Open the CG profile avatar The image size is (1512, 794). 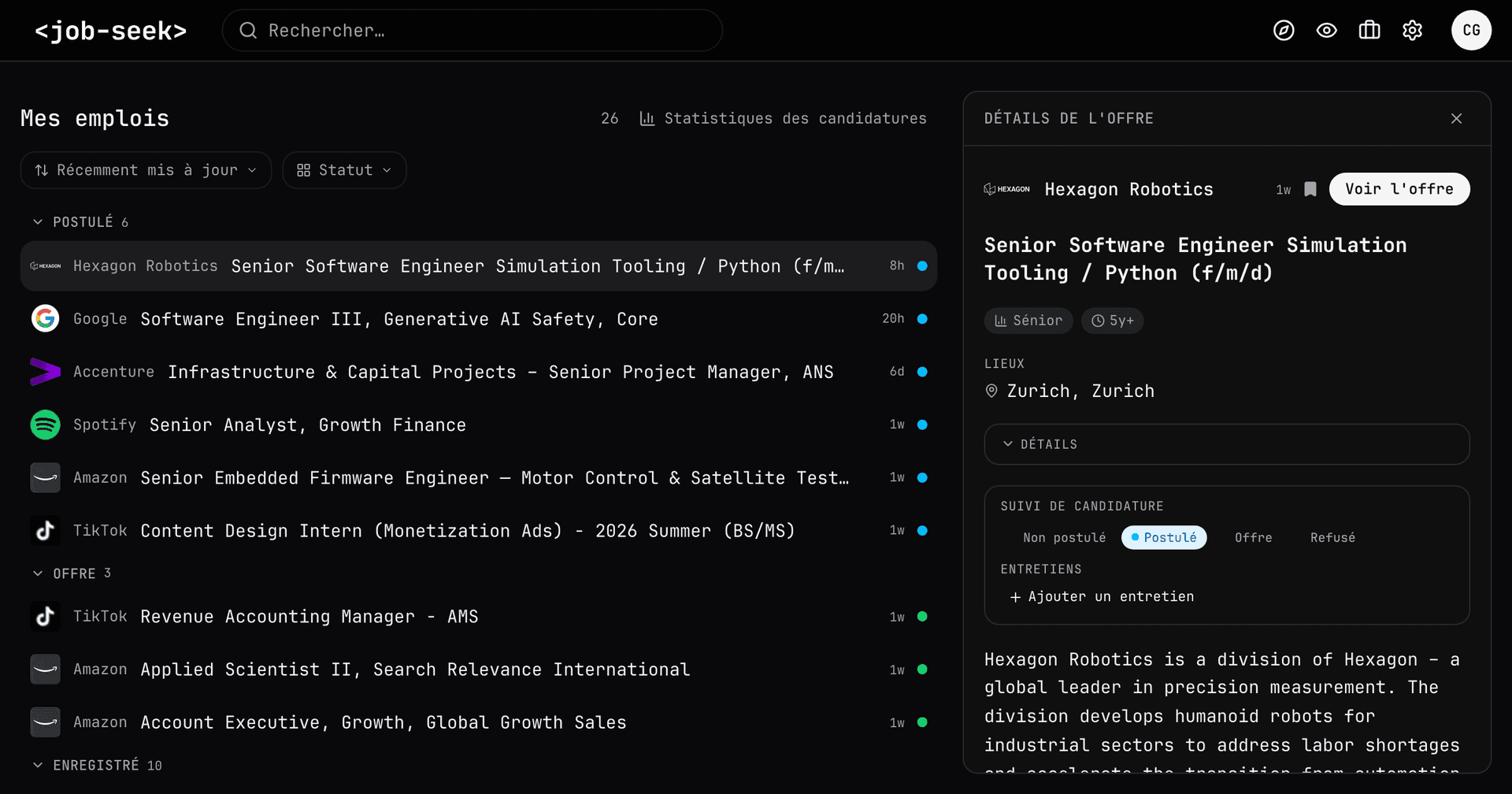coord(1471,31)
